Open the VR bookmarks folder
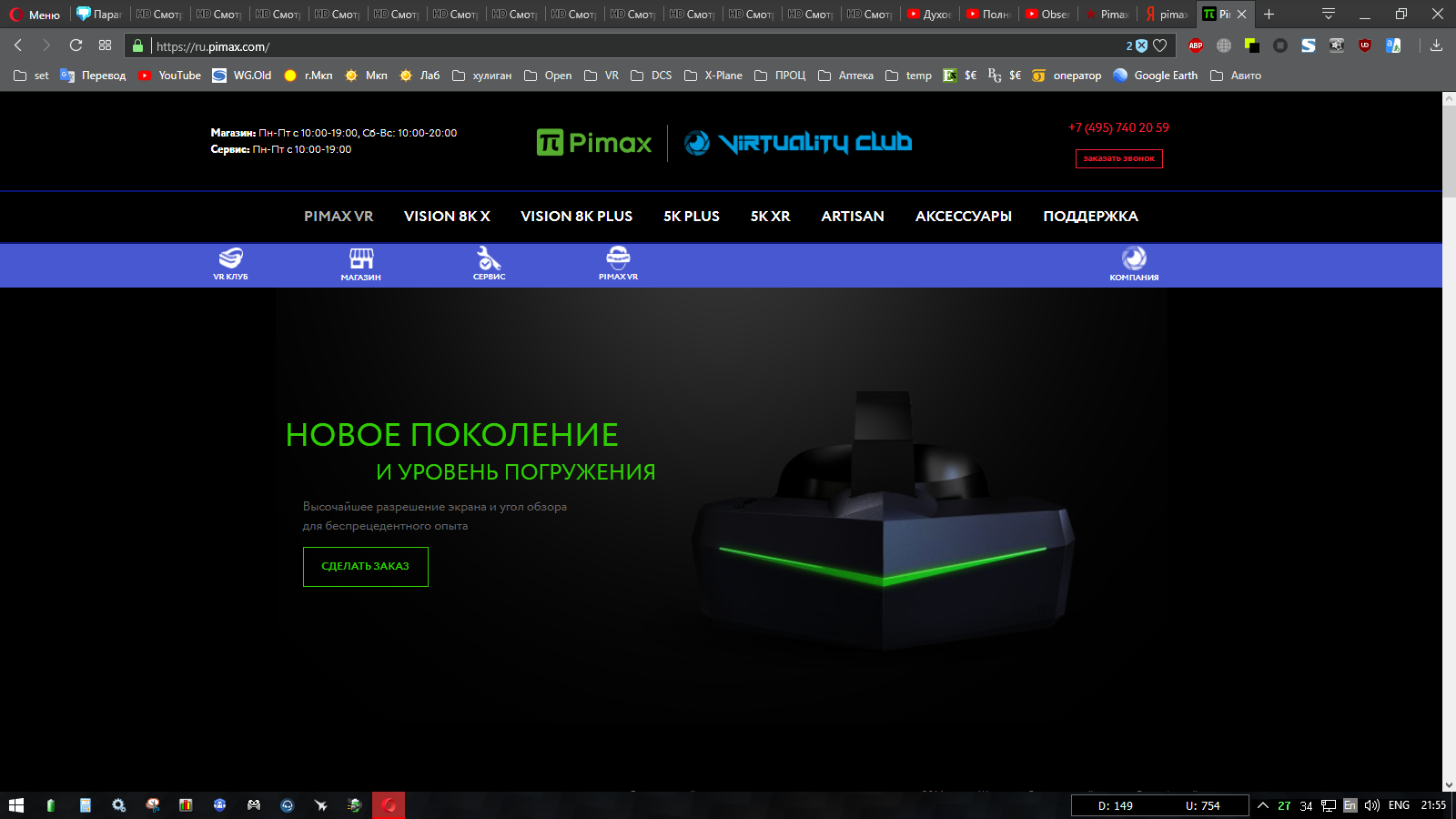The height and width of the screenshot is (819, 1456). pyautogui.click(x=602, y=76)
